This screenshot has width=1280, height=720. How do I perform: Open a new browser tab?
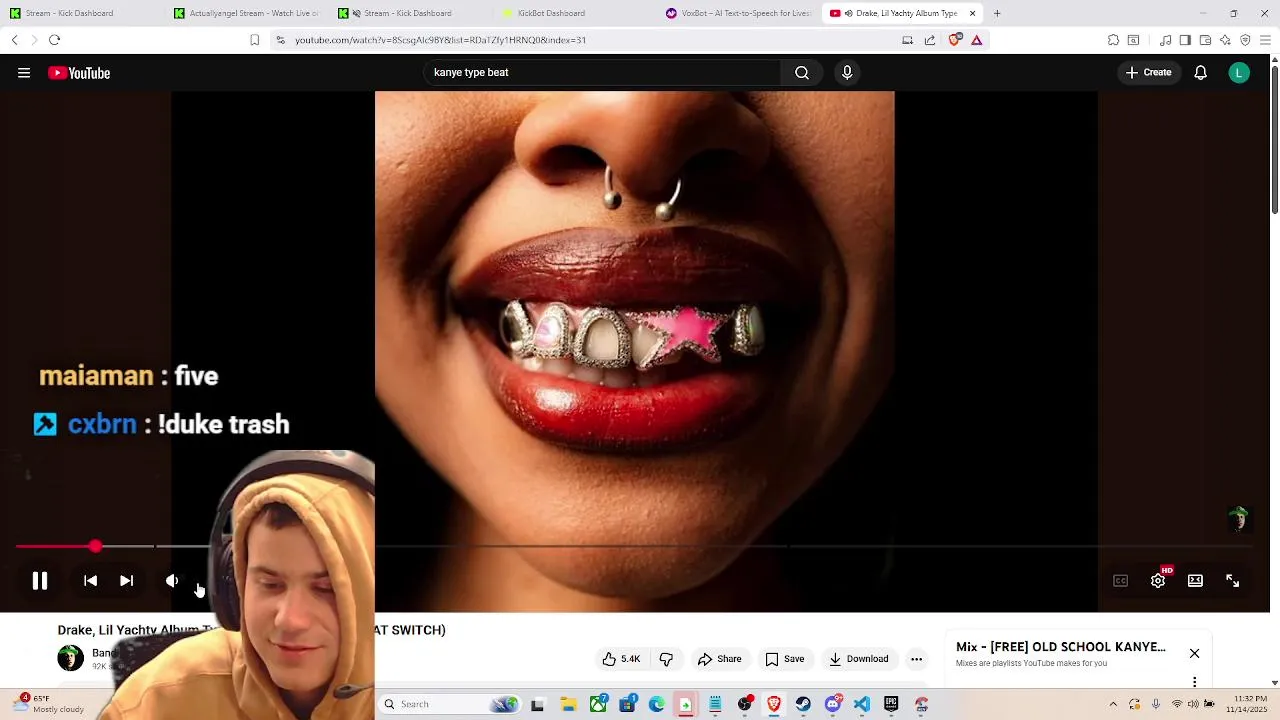997,13
